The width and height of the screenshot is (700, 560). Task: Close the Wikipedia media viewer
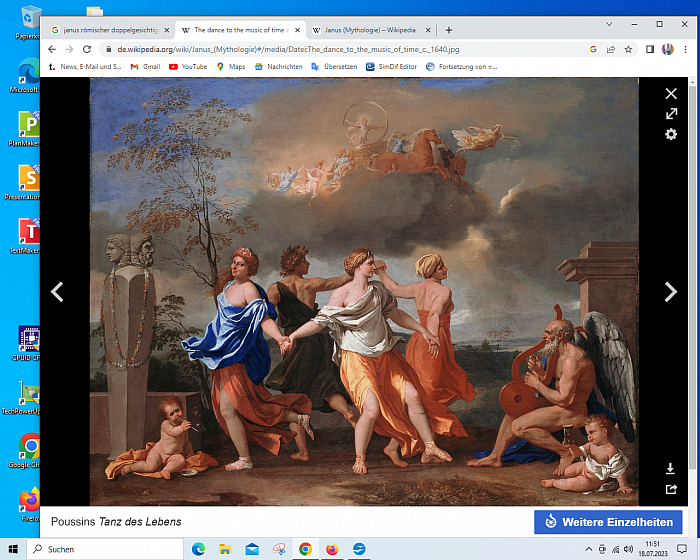[x=671, y=93]
